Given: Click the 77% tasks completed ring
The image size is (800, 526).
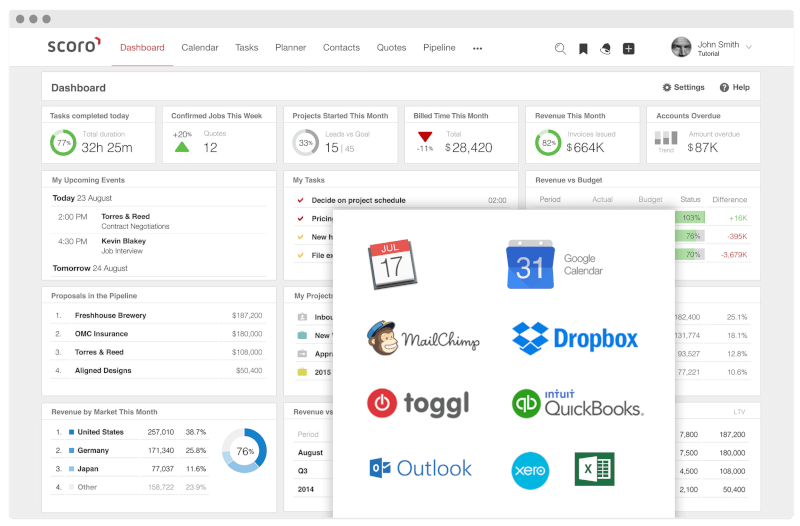Looking at the screenshot, I should (63, 143).
